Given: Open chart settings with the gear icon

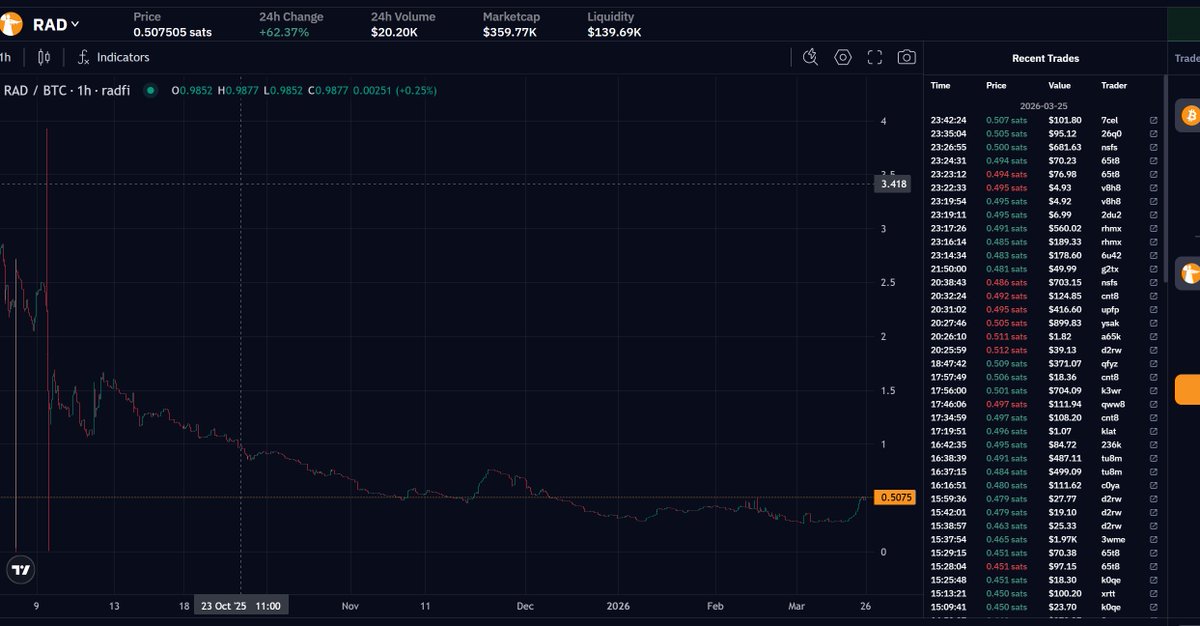Looking at the screenshot, I should pos(843,57).
